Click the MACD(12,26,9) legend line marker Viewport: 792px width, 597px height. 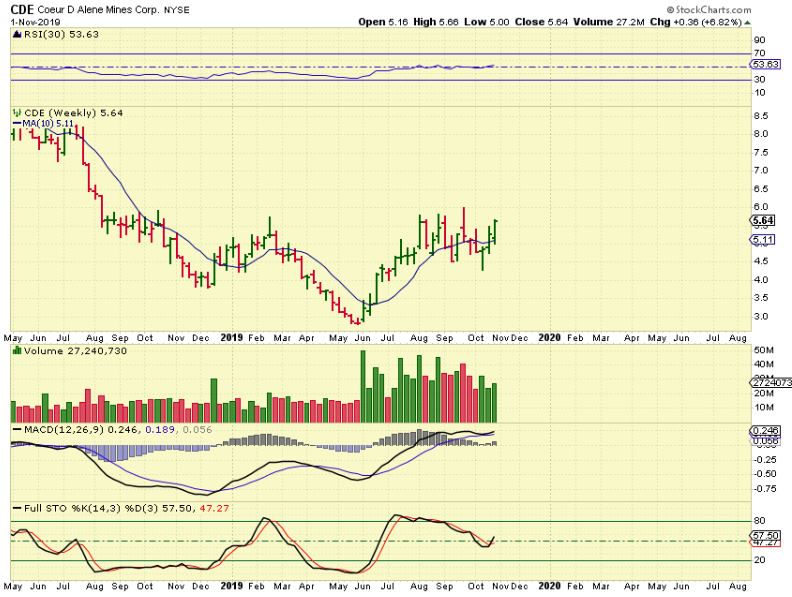click(x=17, y=430)
